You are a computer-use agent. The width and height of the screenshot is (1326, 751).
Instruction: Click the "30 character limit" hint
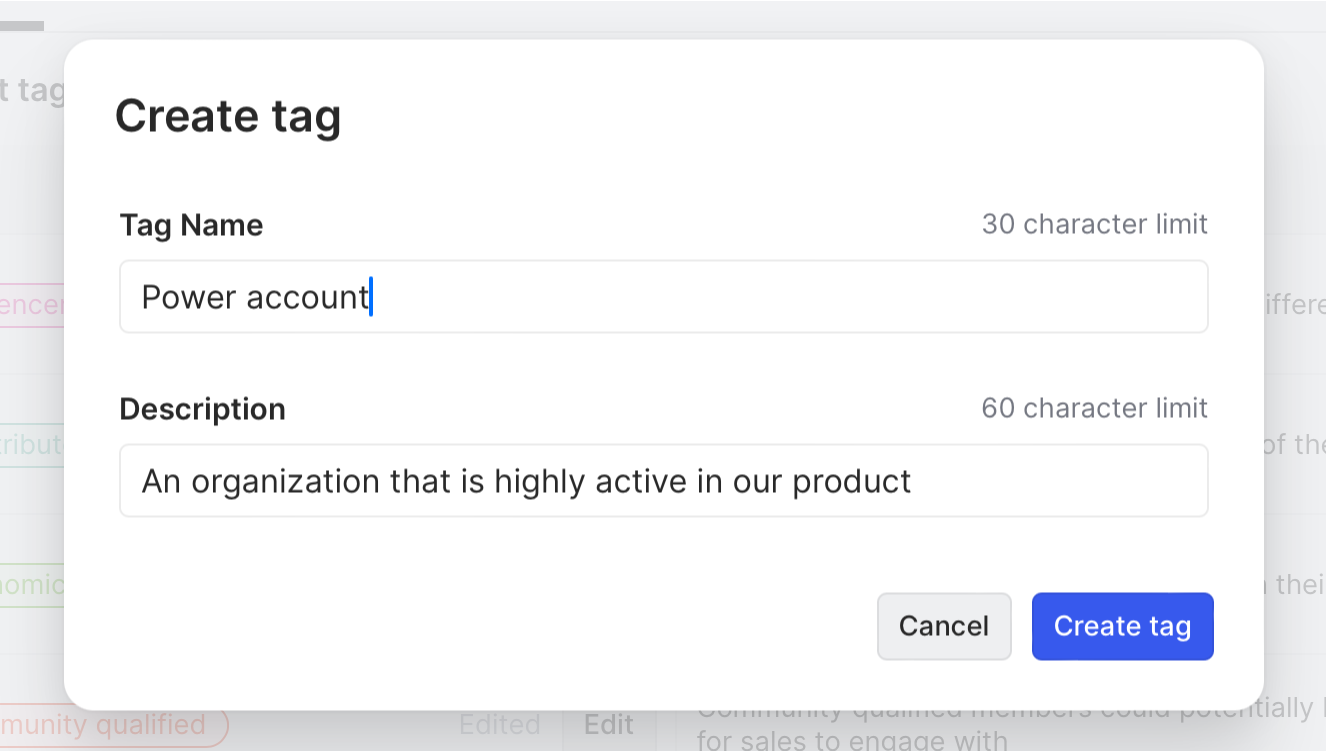coord(1094,224)
